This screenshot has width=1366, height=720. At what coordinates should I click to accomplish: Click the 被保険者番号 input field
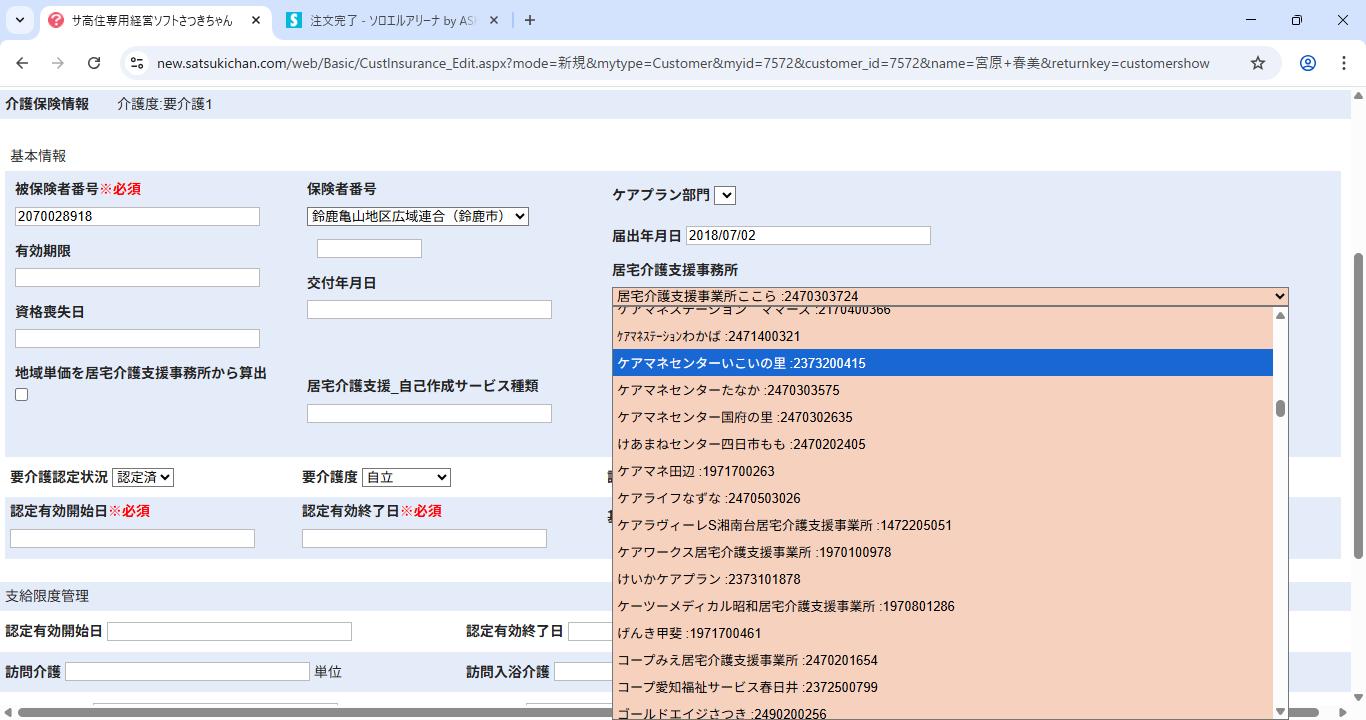click(137, 217)
